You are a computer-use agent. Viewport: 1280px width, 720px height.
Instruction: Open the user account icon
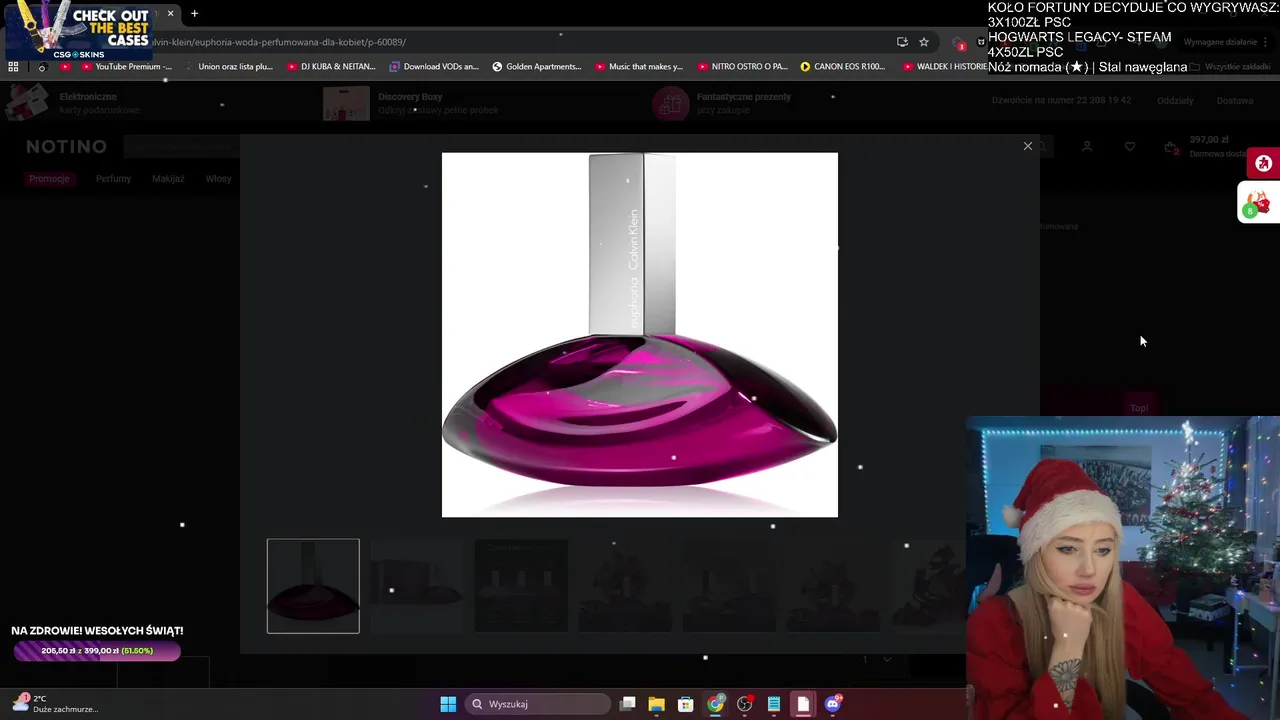(1087, 147)
